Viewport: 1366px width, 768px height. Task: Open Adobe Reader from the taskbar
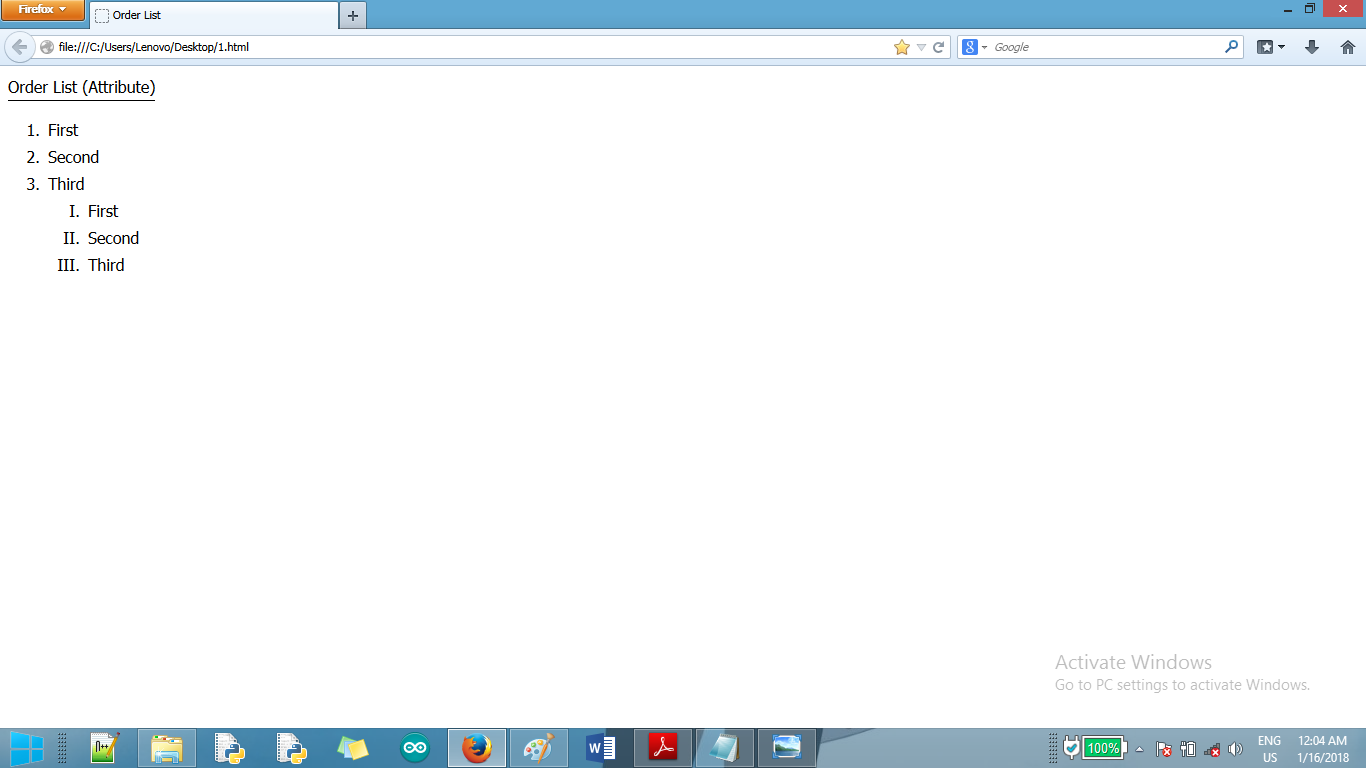663,748
